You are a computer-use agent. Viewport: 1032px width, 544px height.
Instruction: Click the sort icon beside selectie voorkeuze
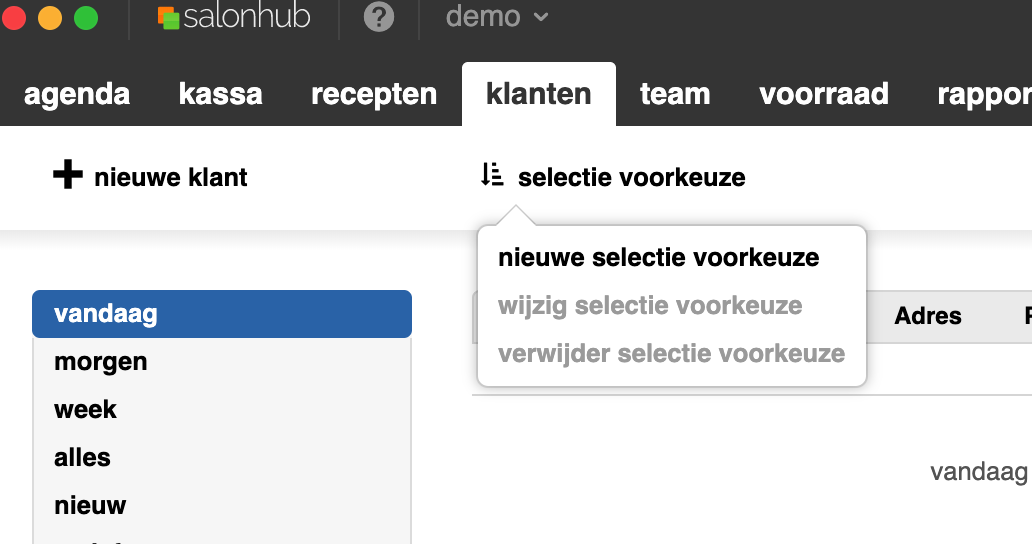(x=492, y=176)
